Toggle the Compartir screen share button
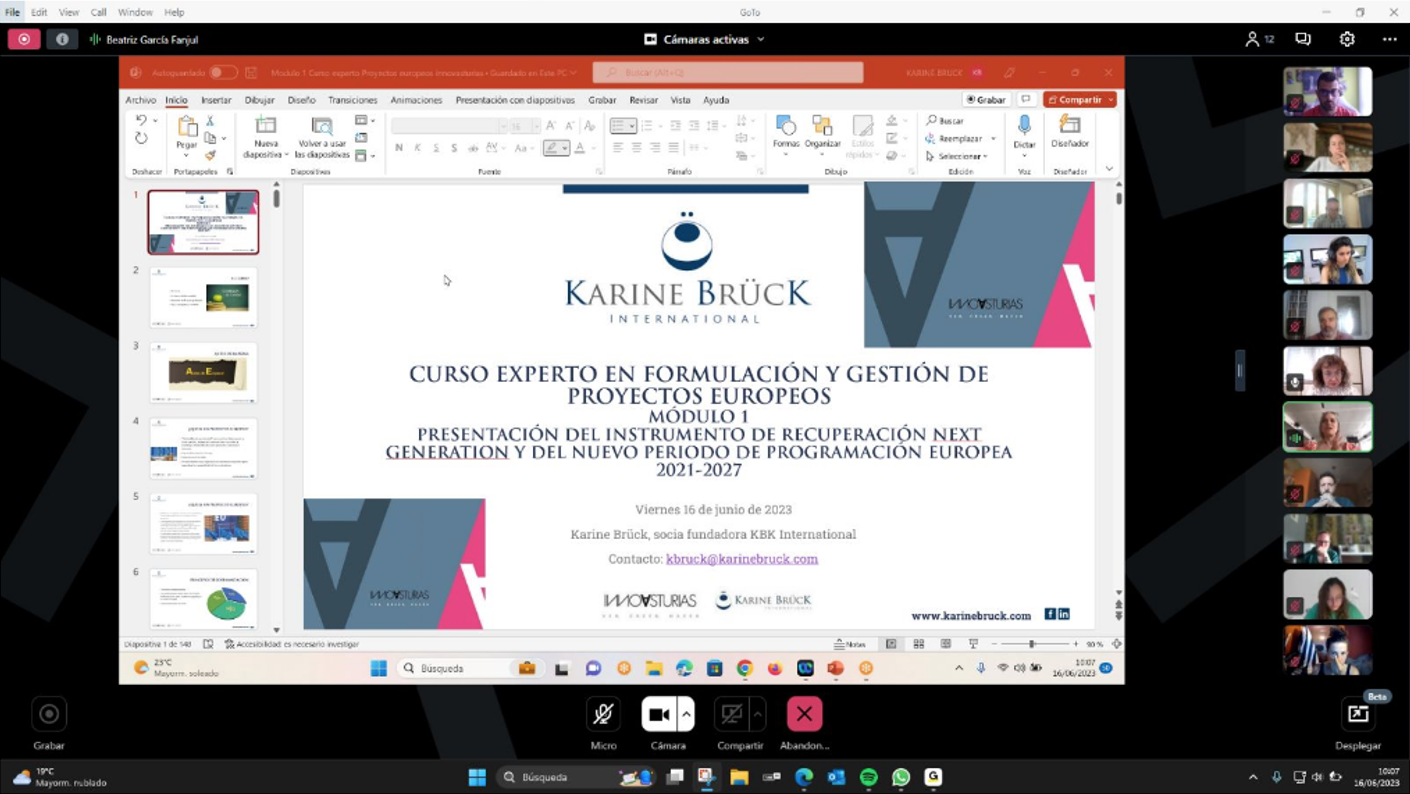Image resolution: width=1410 pixels, height=794 pixels. 732,714
